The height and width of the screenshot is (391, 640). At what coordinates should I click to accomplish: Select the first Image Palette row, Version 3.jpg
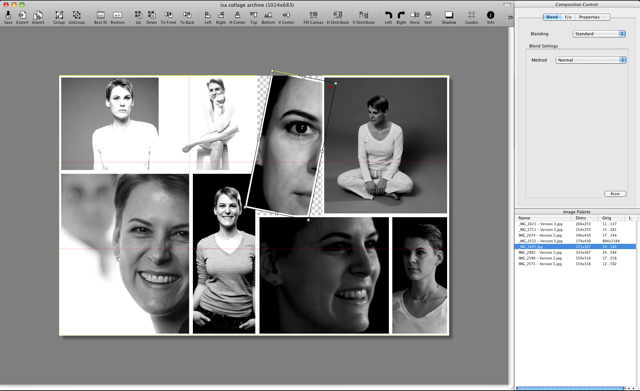tap(575, 224)
